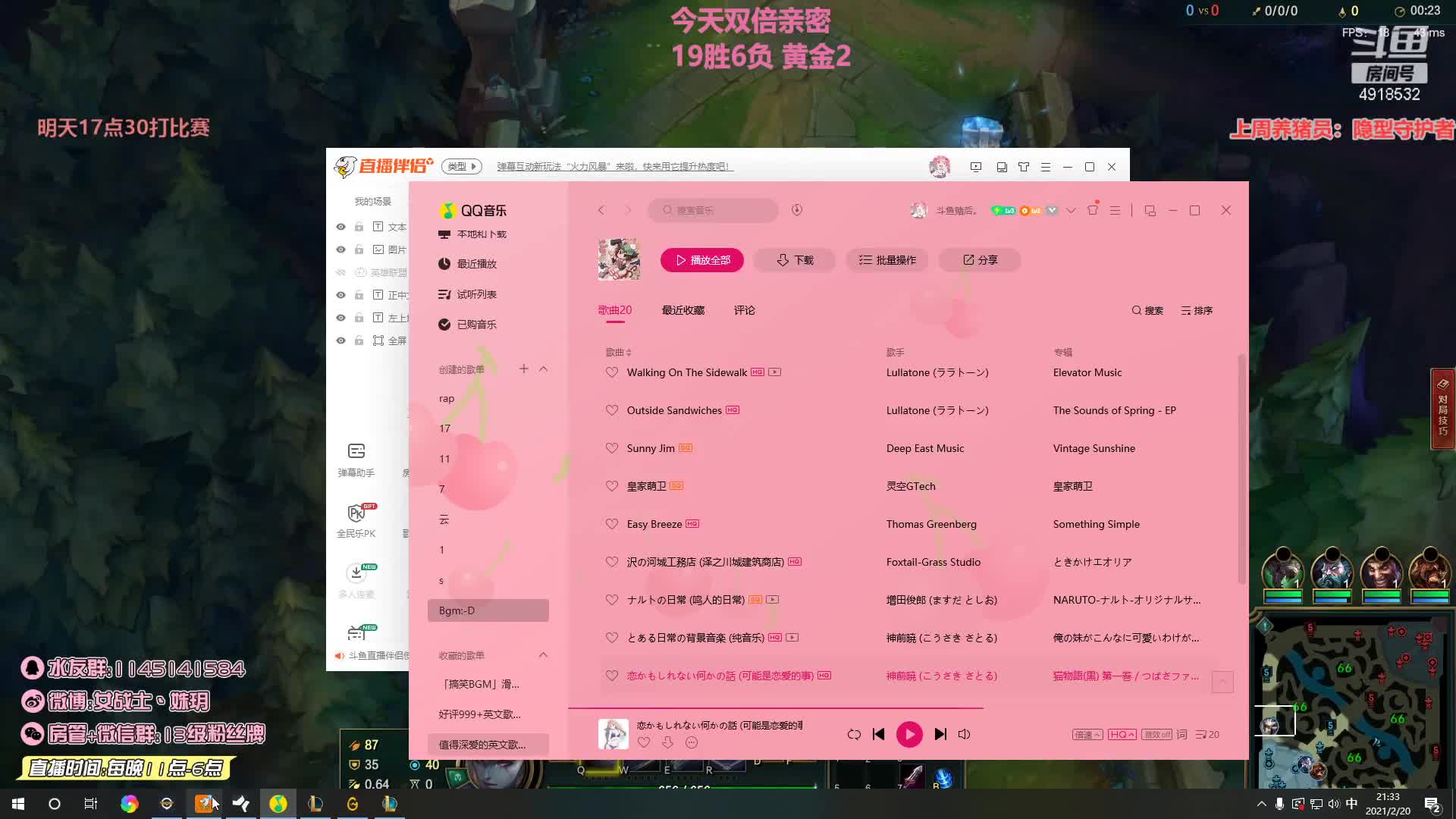Open 试听列表 in the sidebar
The width and height of the screenshot is (1456, 819).
point(468,294)
